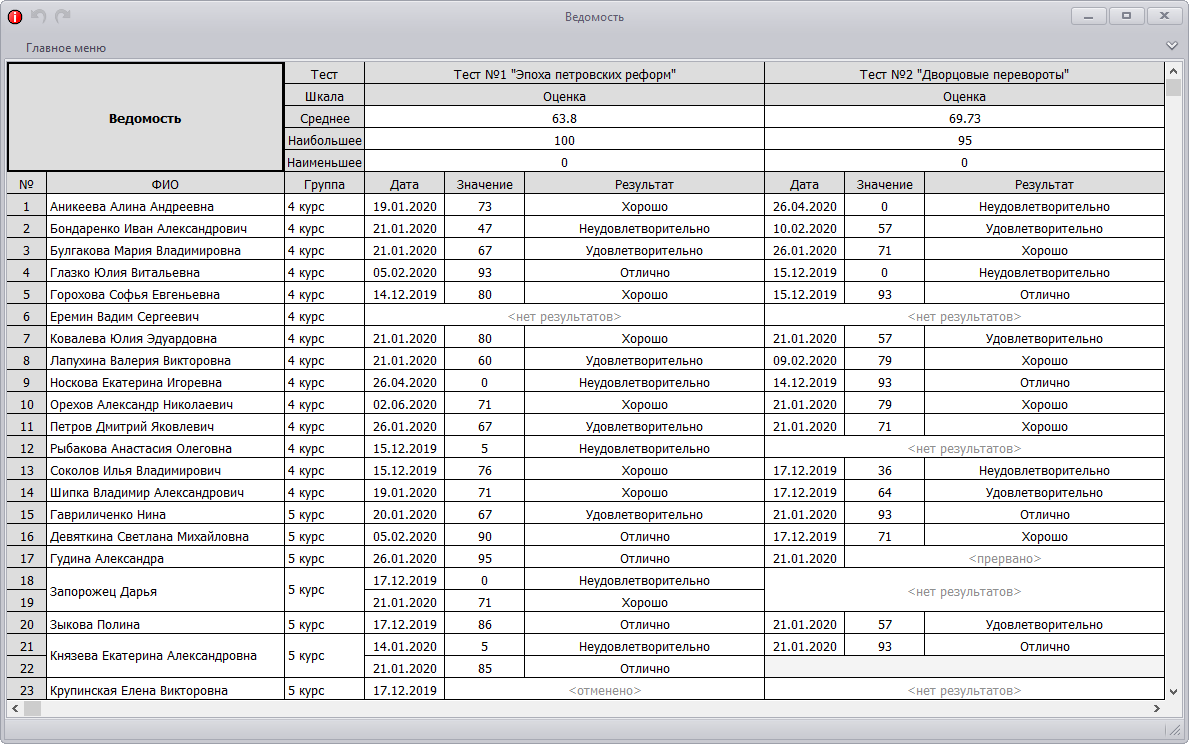Click the vertical scrollbar up arrow
1189x744 pixels.
pos(1173,71)
